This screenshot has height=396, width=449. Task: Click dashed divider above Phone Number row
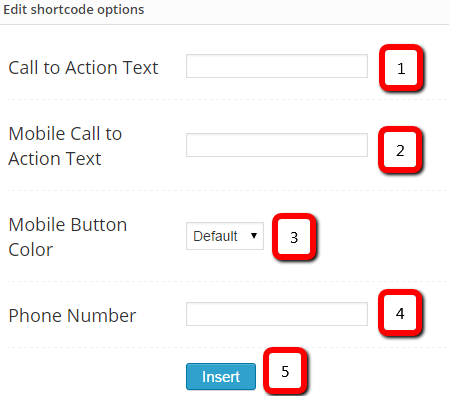(227, 281)
